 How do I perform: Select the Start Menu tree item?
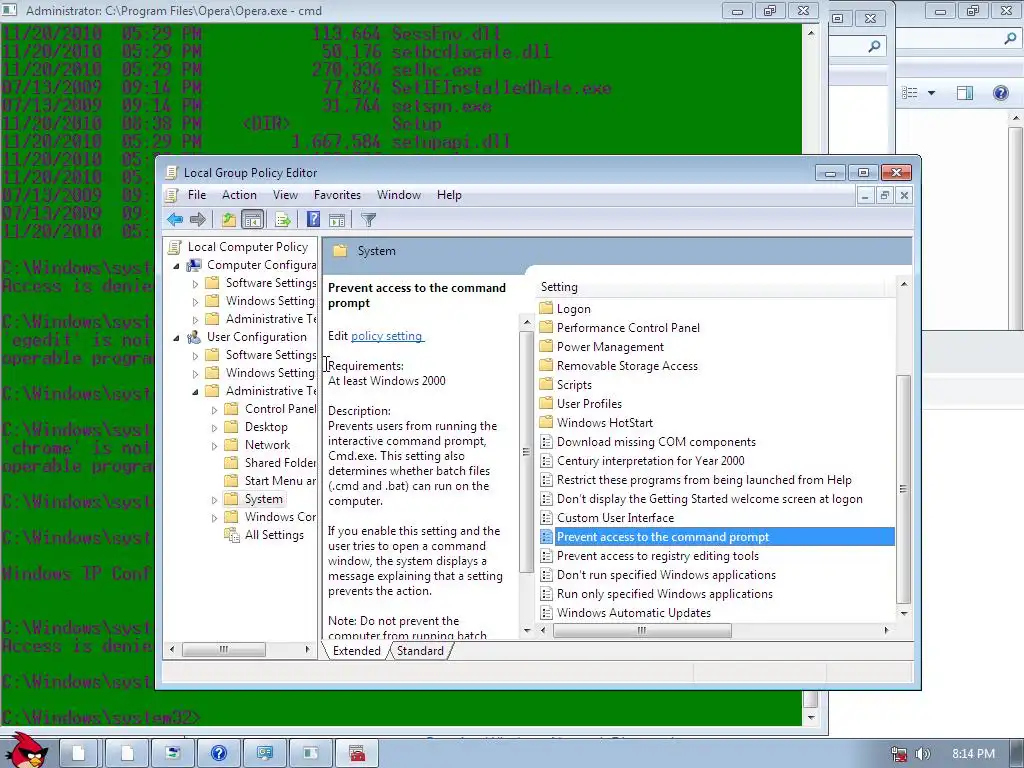pos(280,481)
